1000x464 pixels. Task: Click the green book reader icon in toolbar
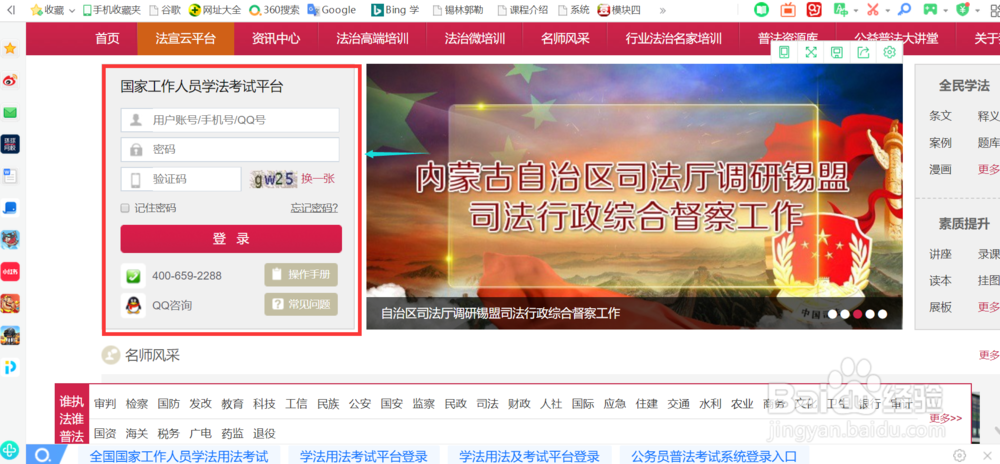coord(761,10)
